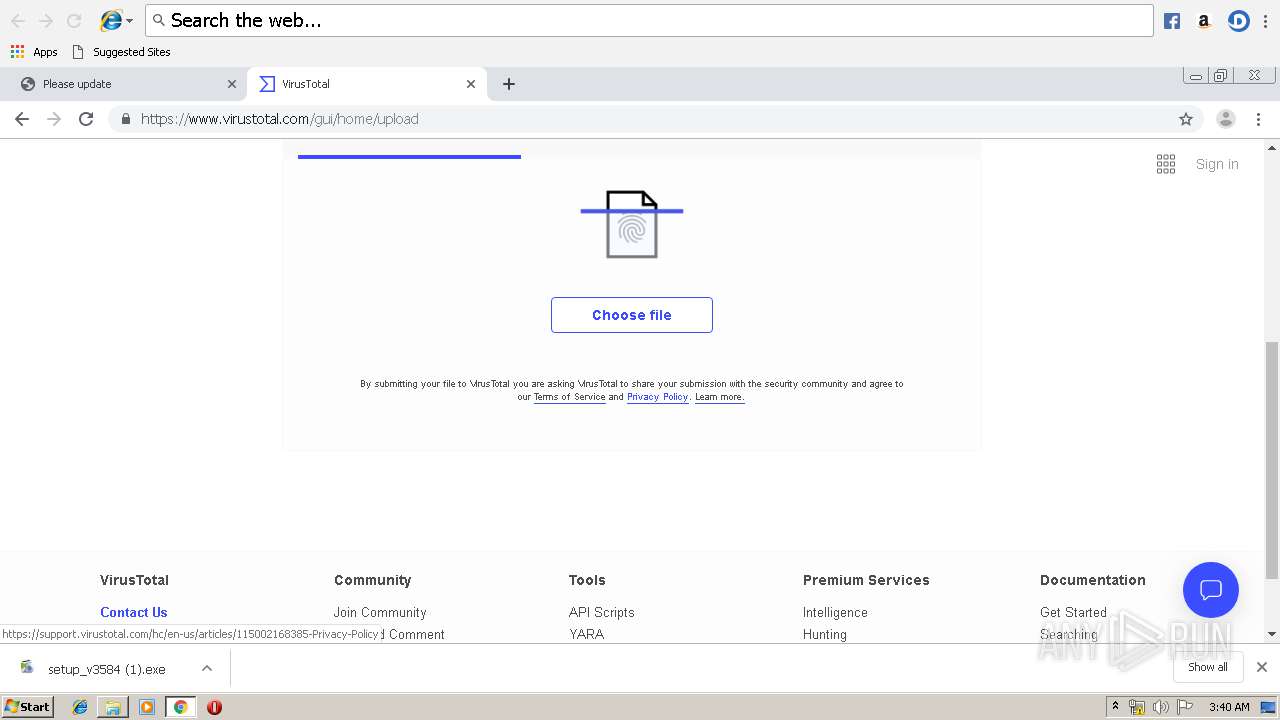
Task: Open the Apps bookmarks shortcut
Action: [x=34, y=52]
